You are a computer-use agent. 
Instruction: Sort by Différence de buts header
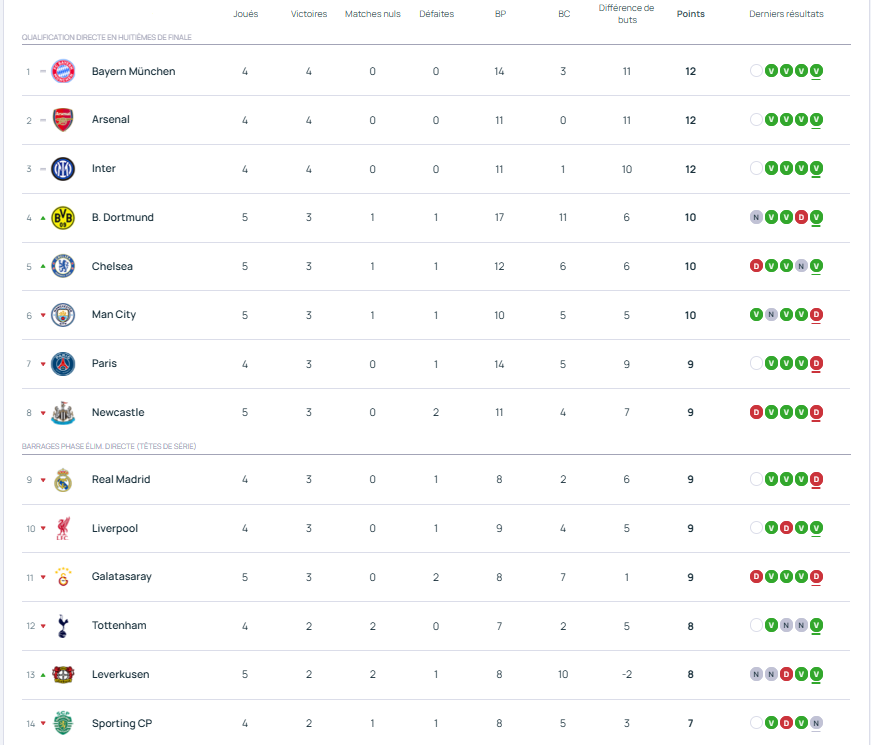click(627, 14)
